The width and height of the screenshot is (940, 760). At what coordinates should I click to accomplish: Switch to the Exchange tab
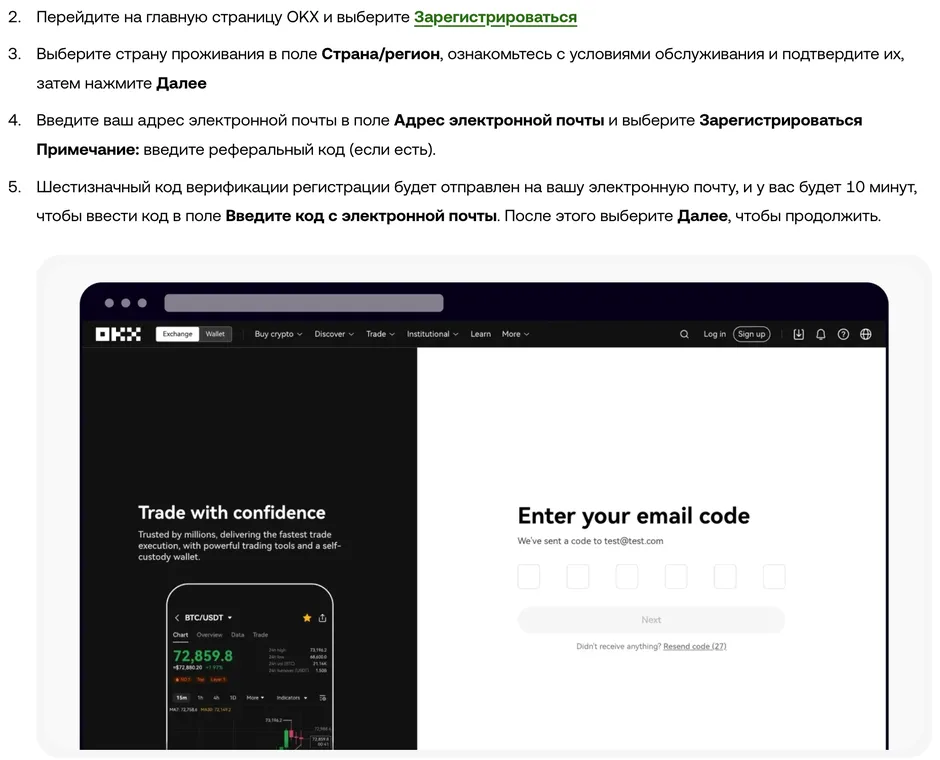click(177, 334)
